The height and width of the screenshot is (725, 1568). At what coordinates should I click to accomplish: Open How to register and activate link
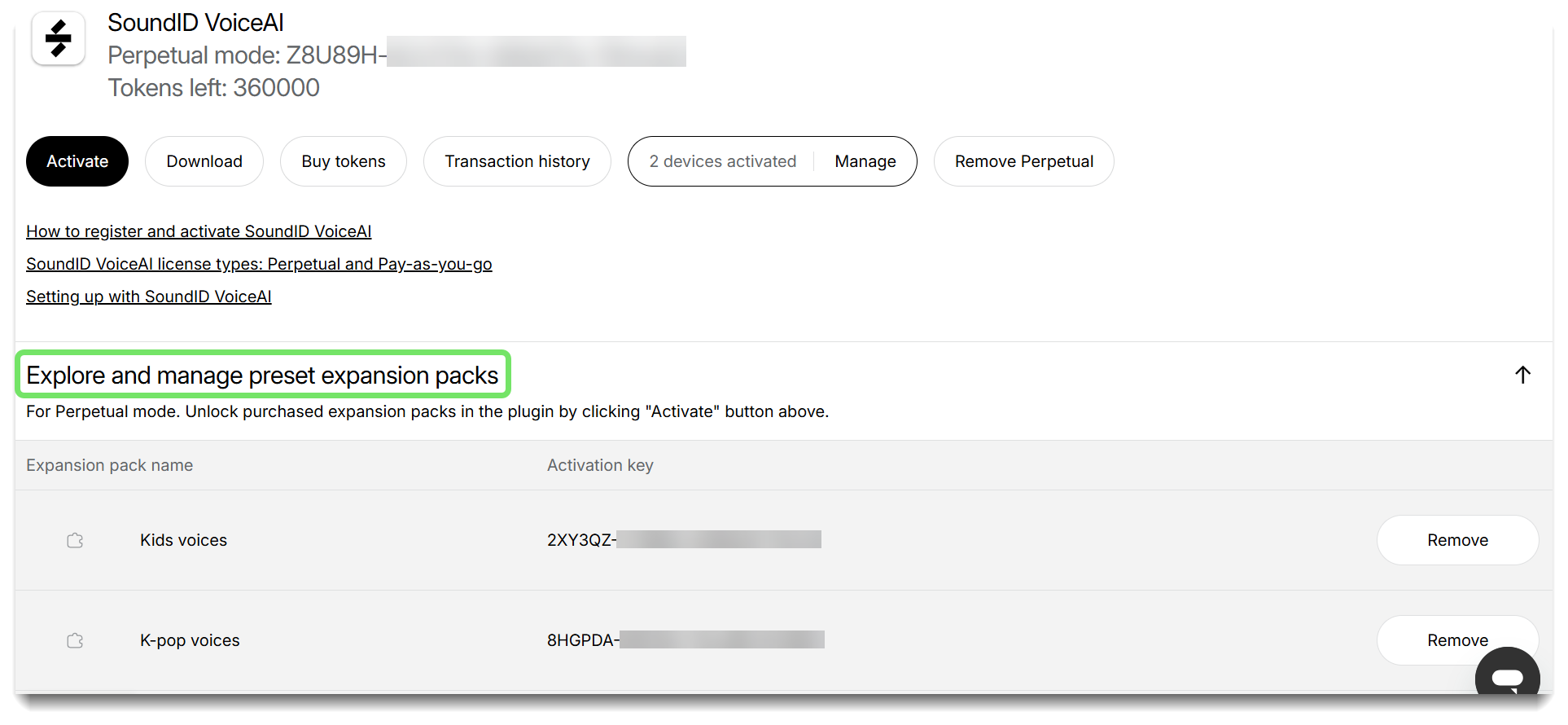tap(199, 231)
